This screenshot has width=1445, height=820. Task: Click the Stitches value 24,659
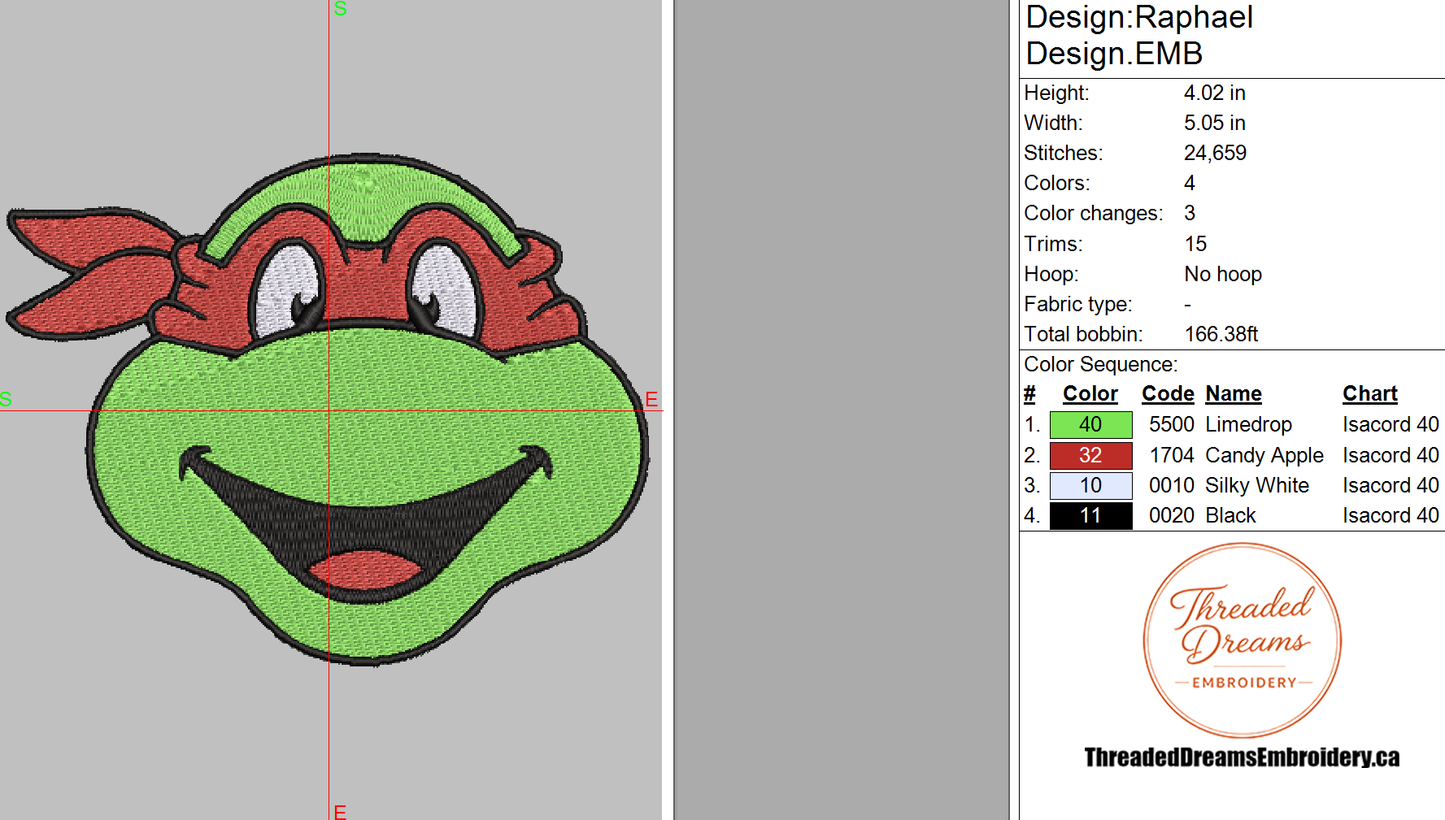pos(1215,153)
